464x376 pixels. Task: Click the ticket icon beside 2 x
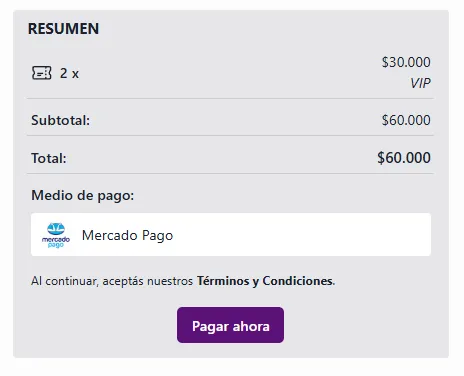pos(42,73)
